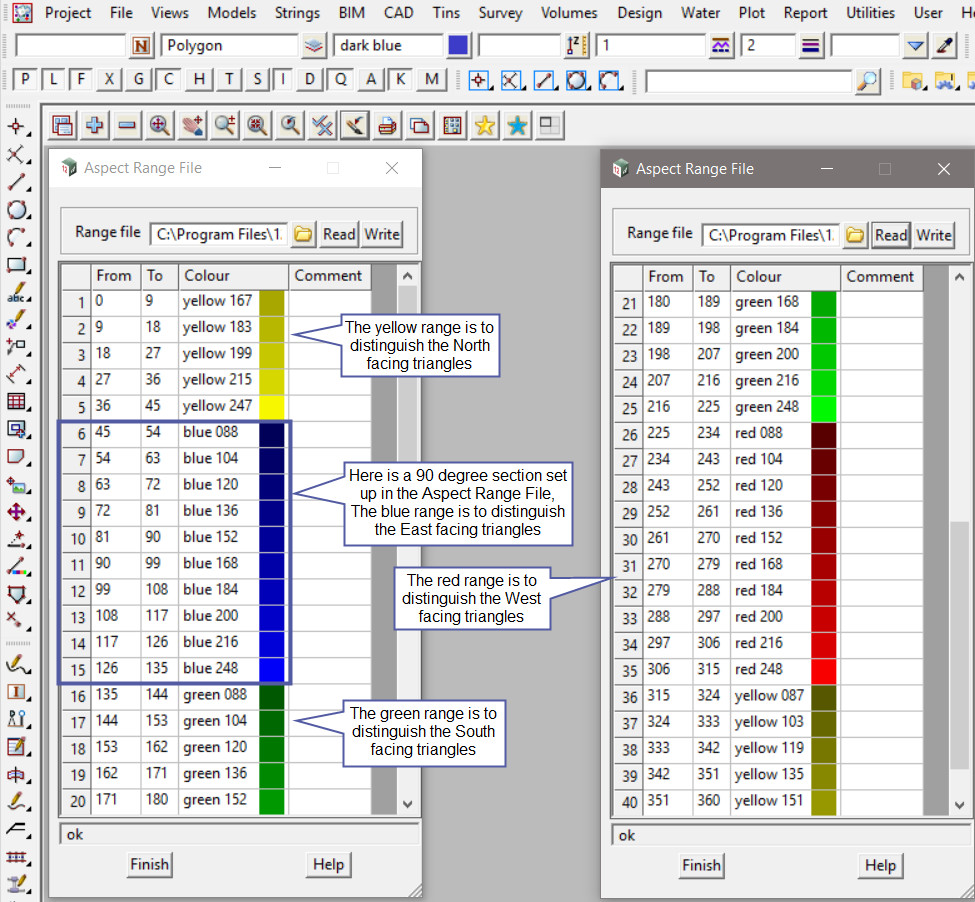This screenshot has height=902, width=975.
Task: Click the Range file path field in right panel
Action: pyautogui.click(x=771, y=235)
